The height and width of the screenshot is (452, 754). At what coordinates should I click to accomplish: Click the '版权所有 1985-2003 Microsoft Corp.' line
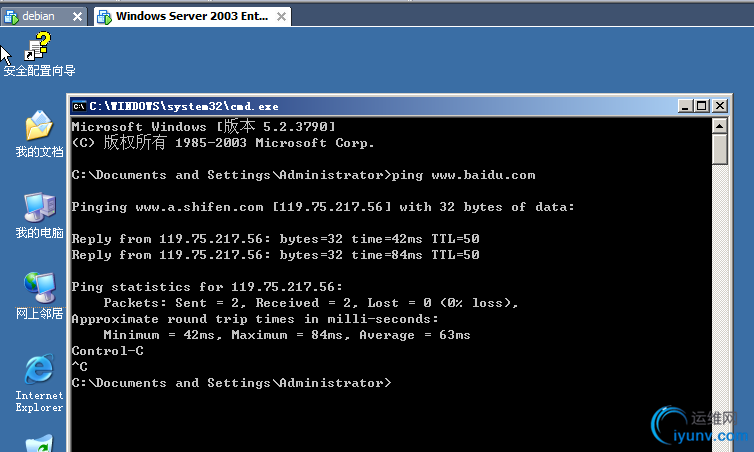(223, 142)
